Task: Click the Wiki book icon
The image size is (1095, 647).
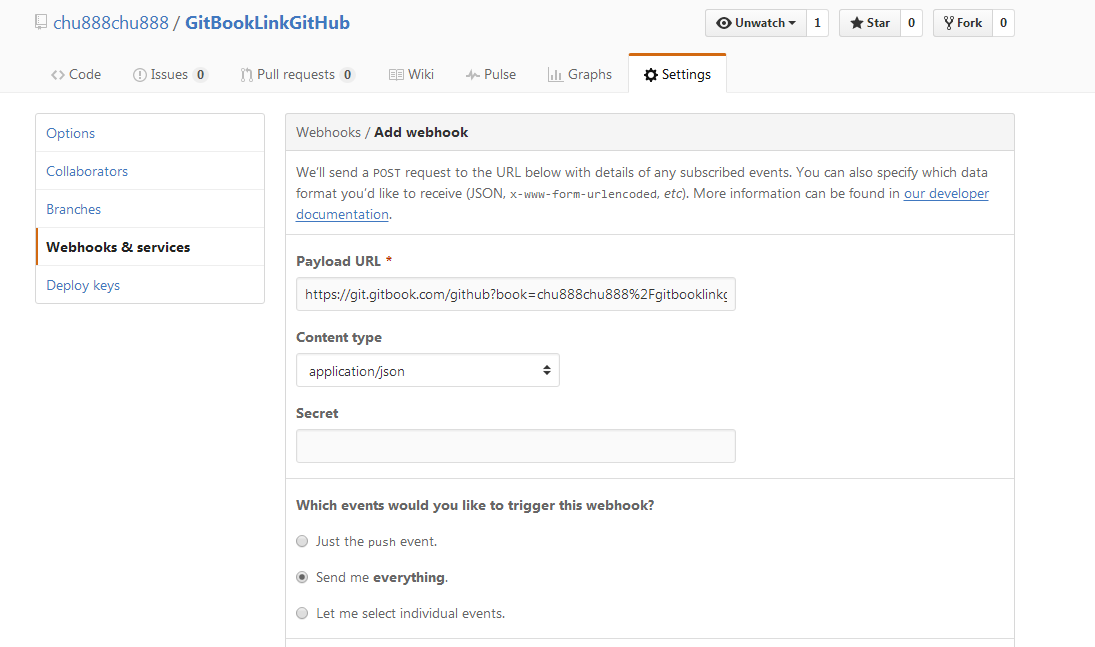Action: [x=396, y=75]
